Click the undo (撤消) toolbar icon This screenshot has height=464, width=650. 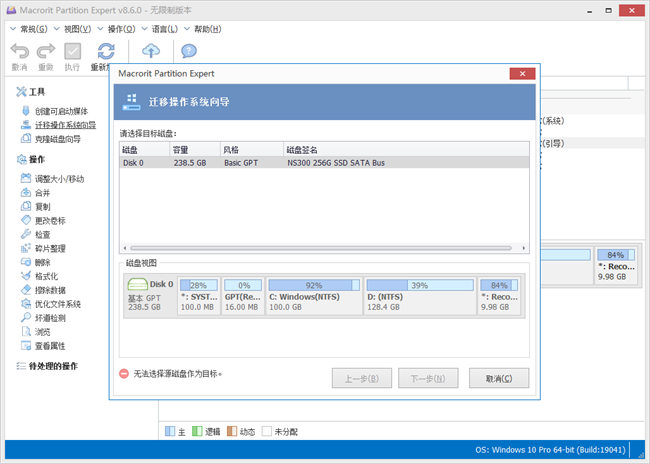[19, 52]
